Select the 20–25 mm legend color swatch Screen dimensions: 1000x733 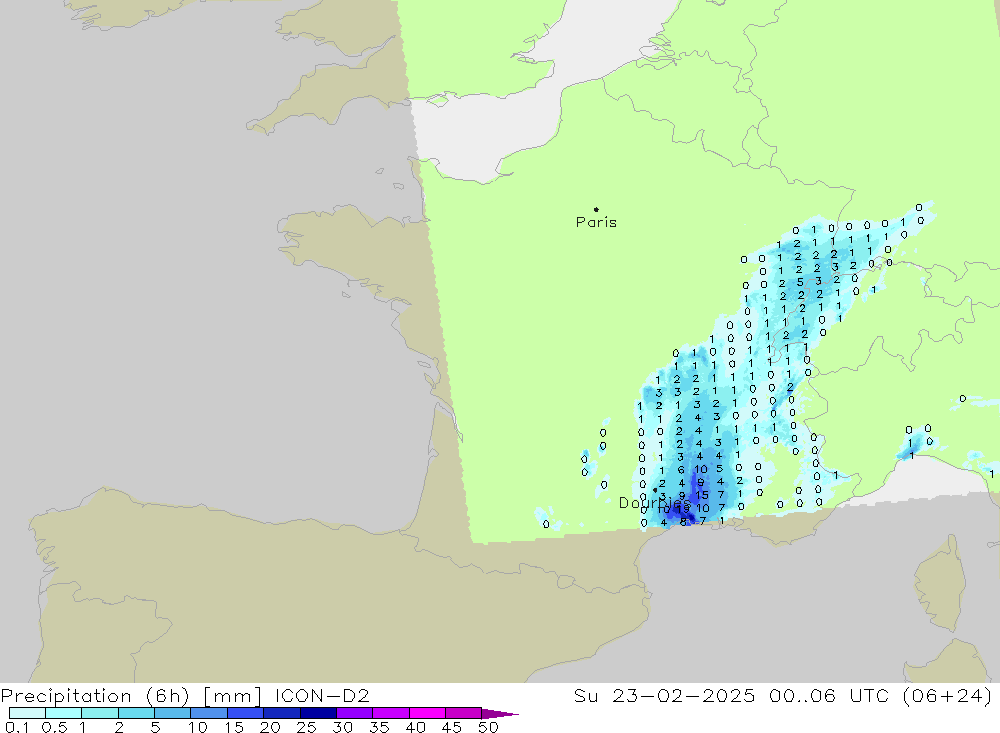281,713
